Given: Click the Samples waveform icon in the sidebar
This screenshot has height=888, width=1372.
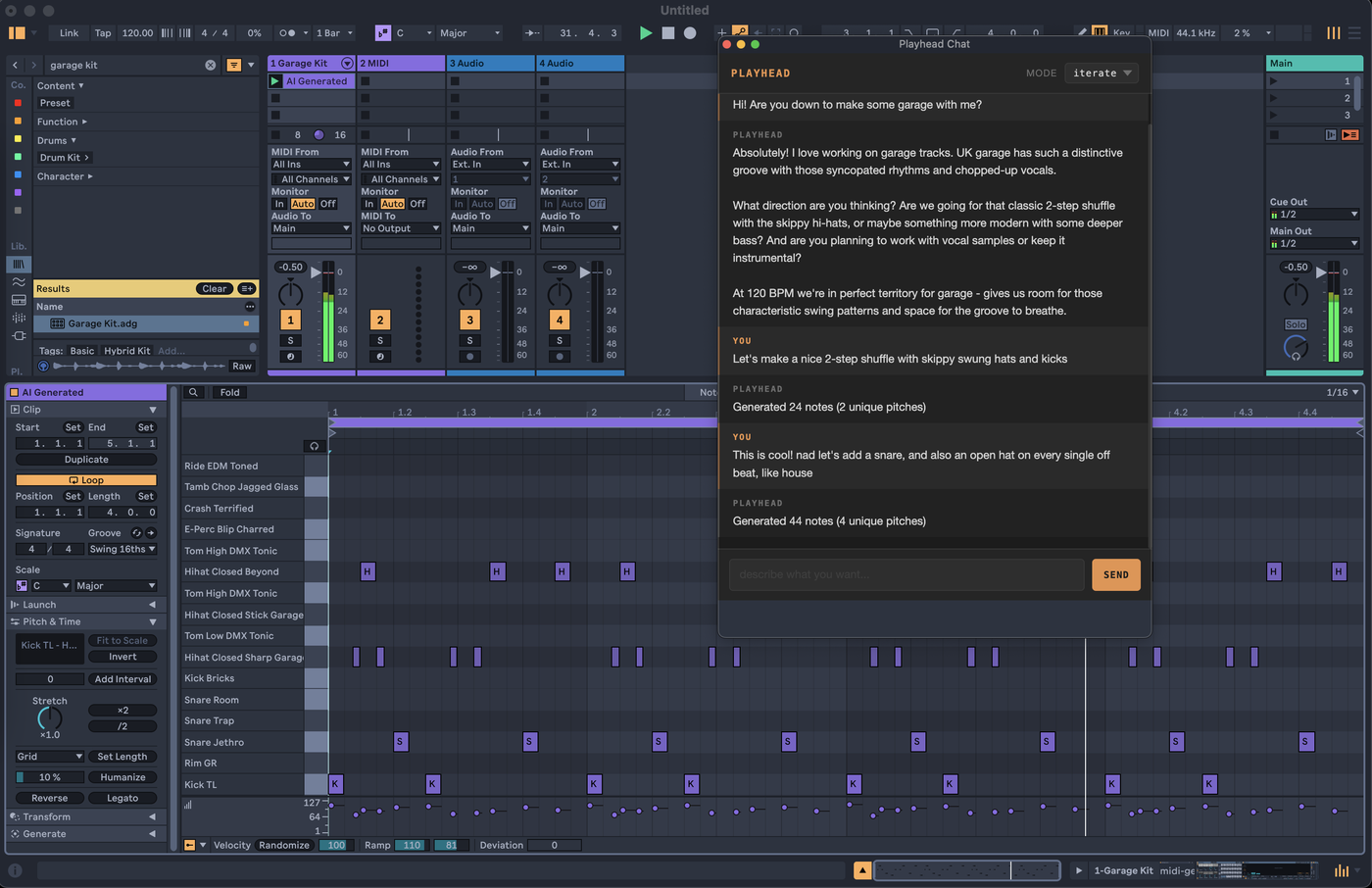Looking at the screenshot, I should [x=18, y=281].
